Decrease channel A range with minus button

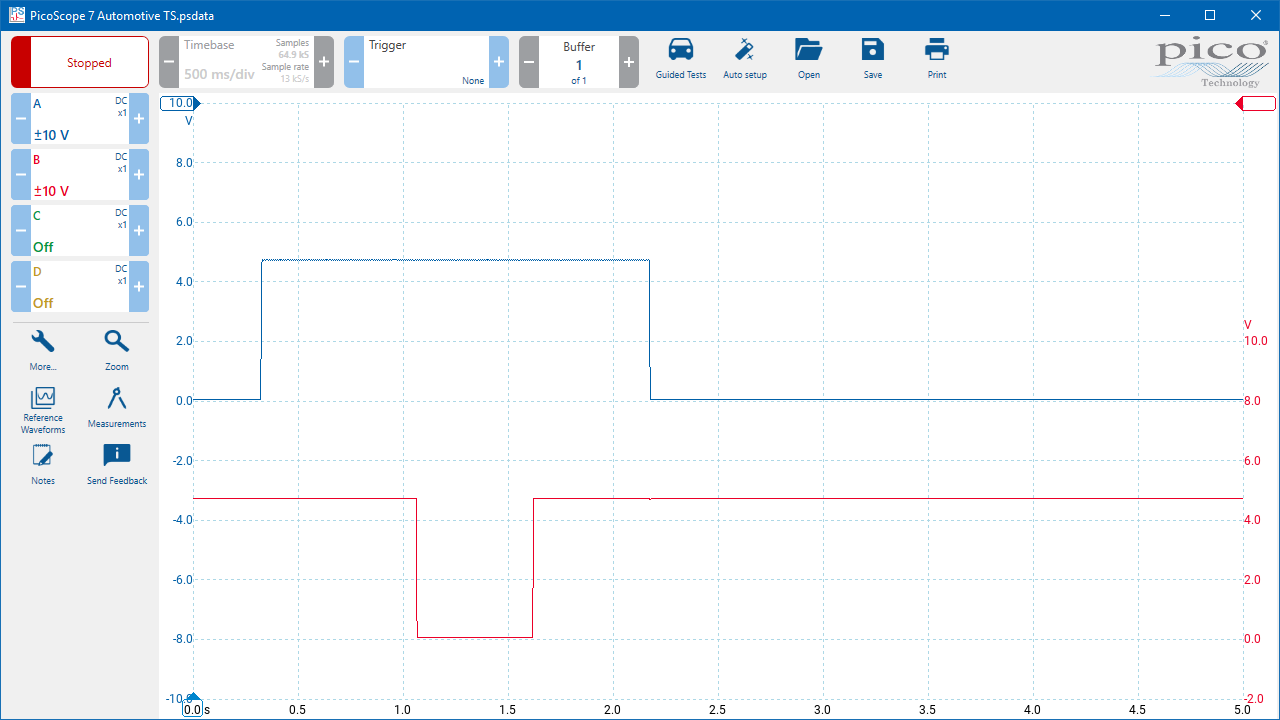[21, 119]
